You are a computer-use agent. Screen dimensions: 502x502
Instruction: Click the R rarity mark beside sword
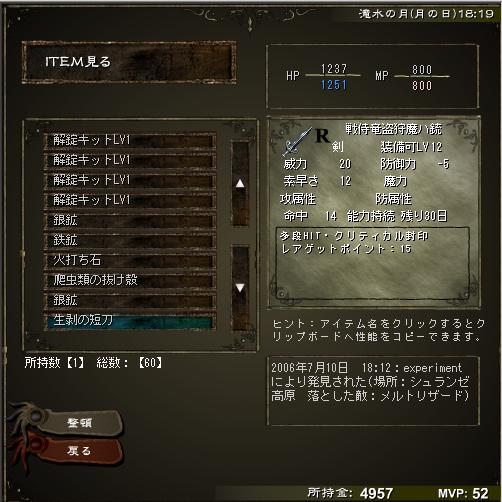[x=322, y=136]
